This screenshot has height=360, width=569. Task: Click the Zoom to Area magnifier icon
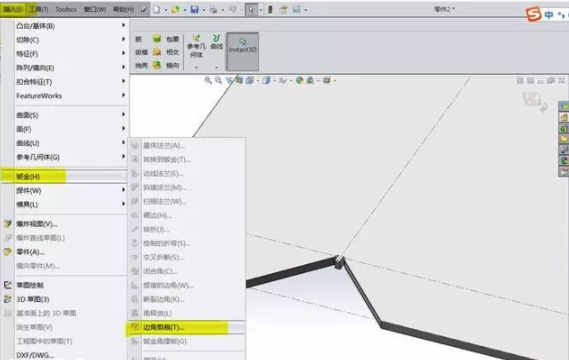click(218, 80)
